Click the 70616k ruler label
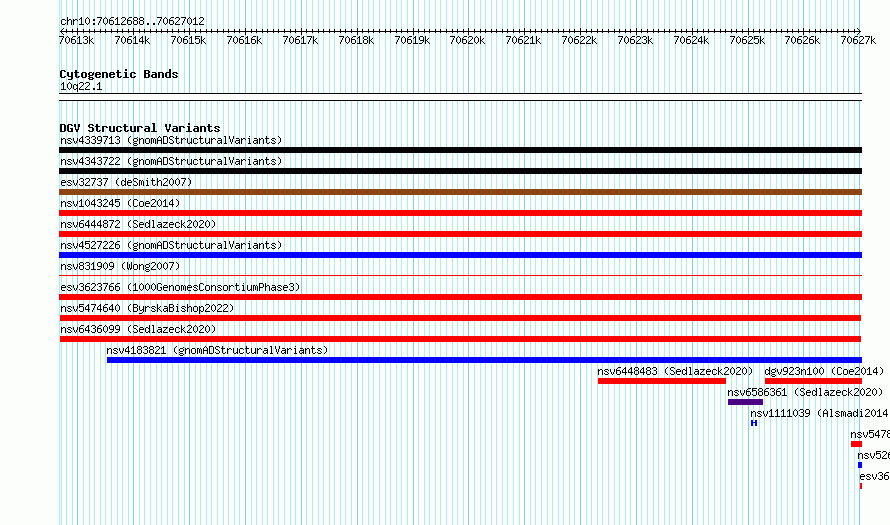 click(244, 40)
